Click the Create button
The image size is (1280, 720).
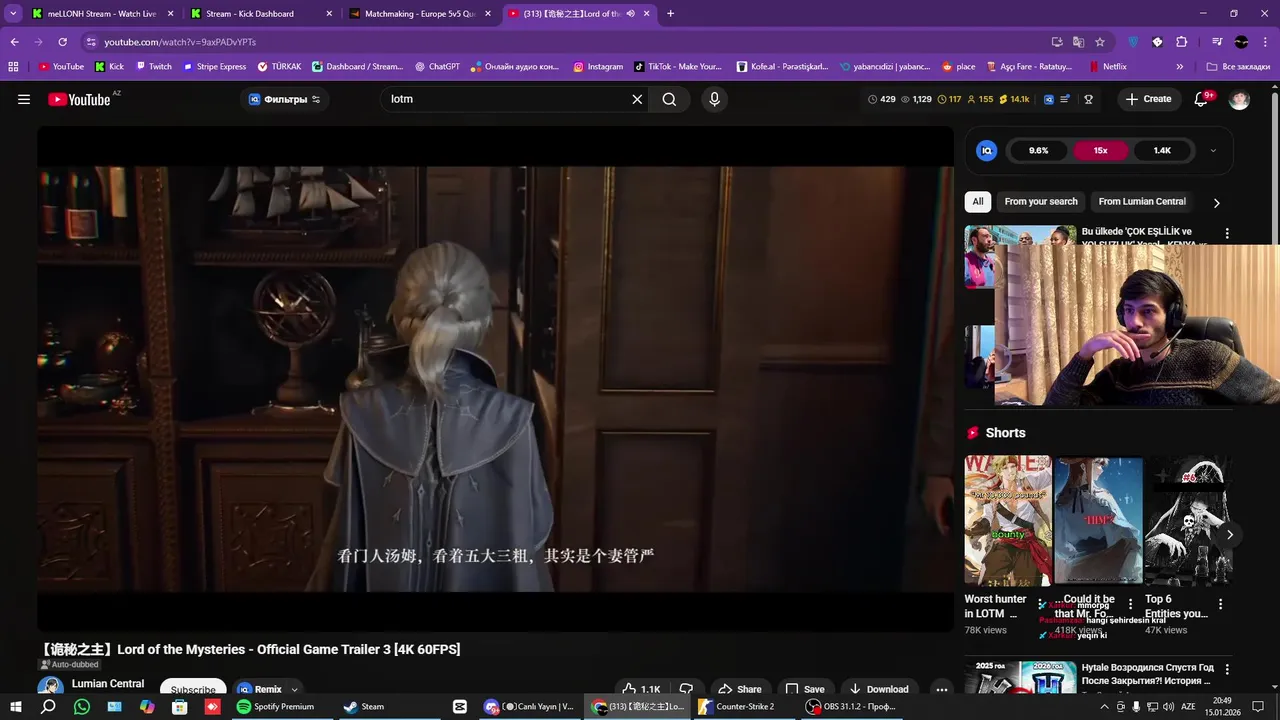[x=1148, y=99]
